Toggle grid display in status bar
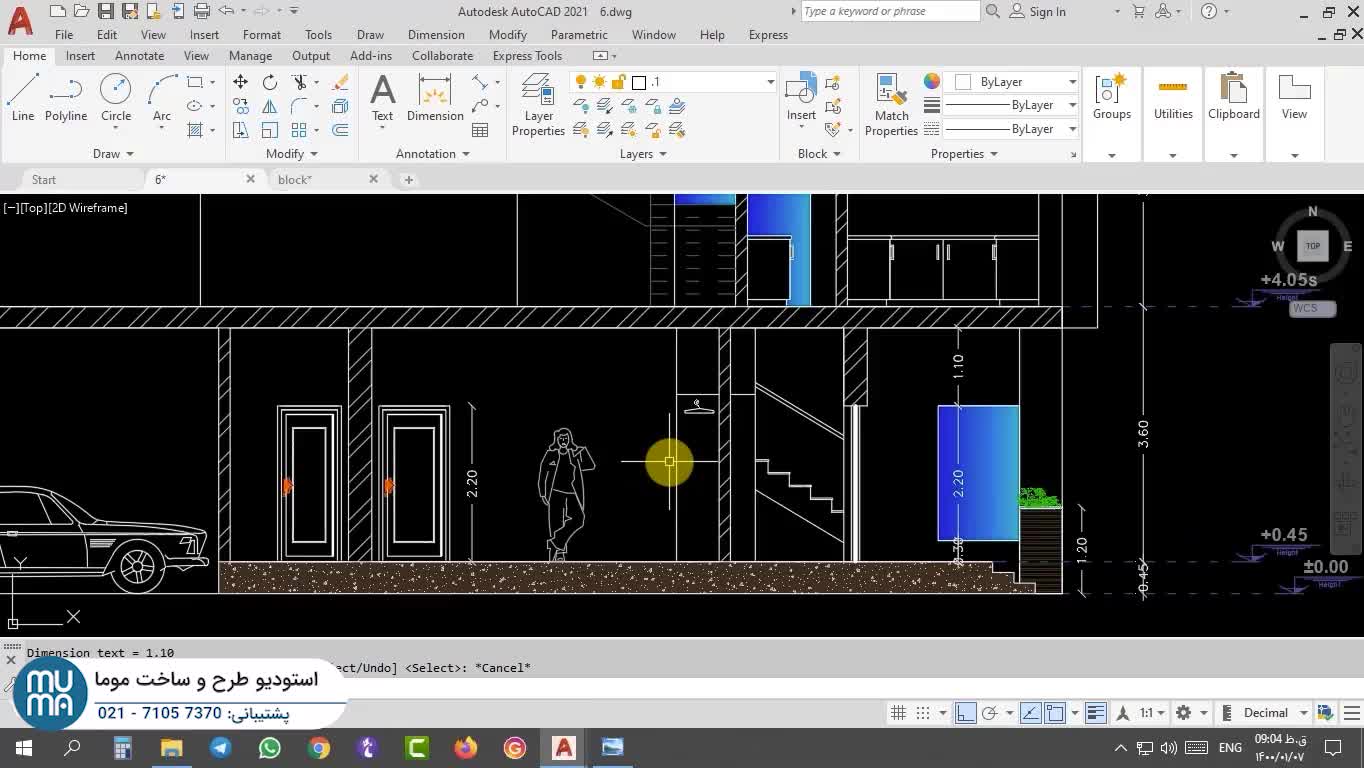The width and height of the screenshot is (1364, 768). click(x=898, y=713)
